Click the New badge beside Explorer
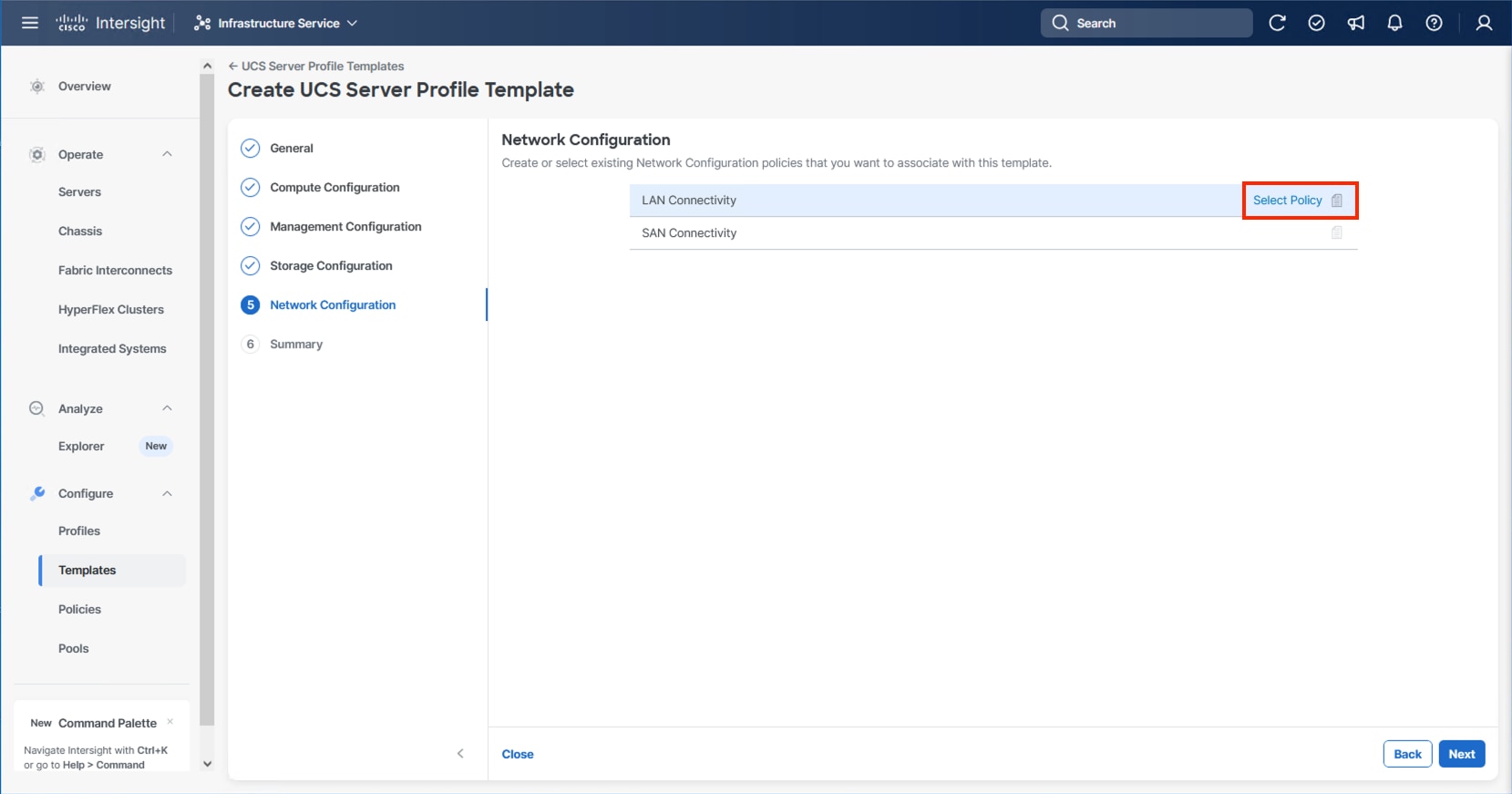1512x794 pixels. click(156, 447)
